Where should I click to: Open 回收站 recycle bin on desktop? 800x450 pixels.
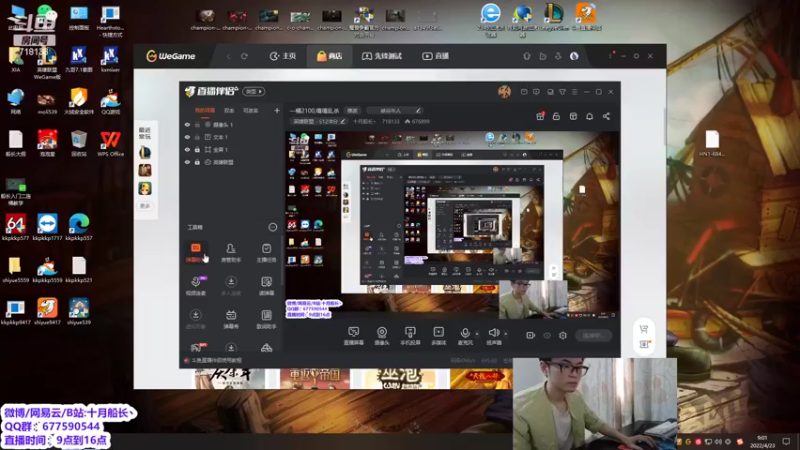(x=79, y=143)
